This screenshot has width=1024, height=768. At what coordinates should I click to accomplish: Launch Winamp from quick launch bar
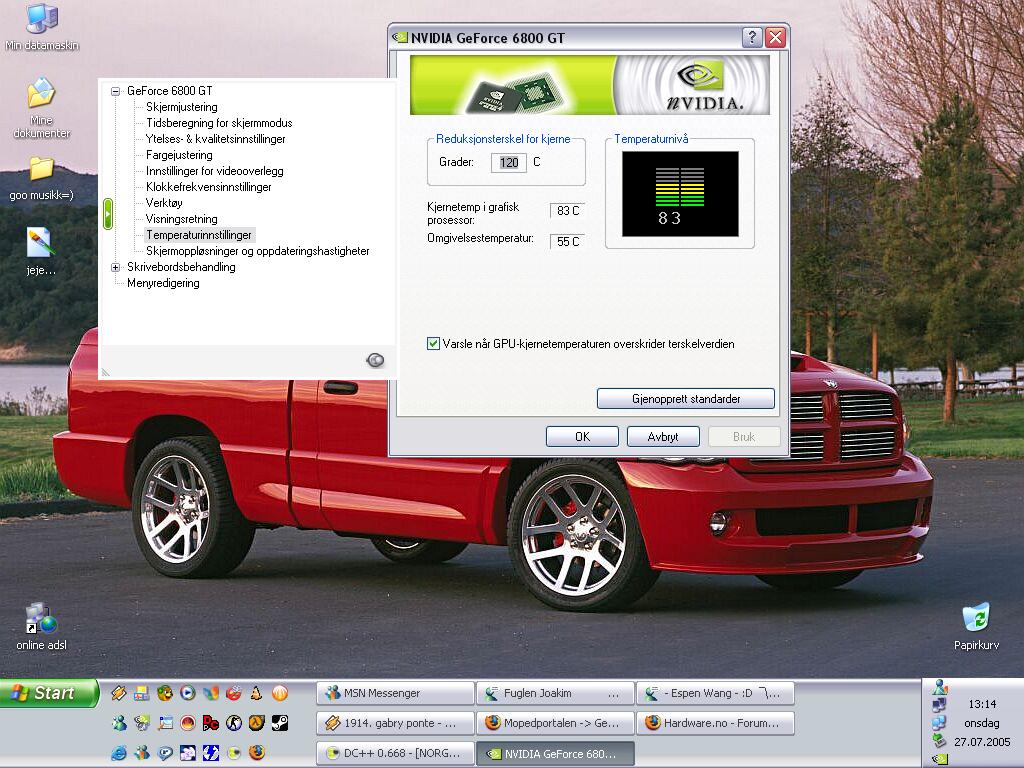pos(119,693)
